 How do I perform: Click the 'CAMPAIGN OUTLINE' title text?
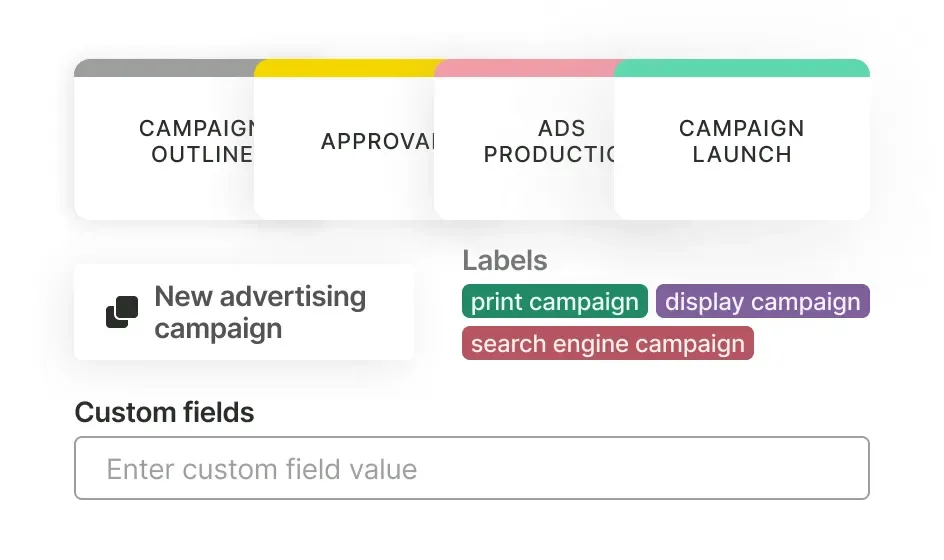(x=198, y=141)
